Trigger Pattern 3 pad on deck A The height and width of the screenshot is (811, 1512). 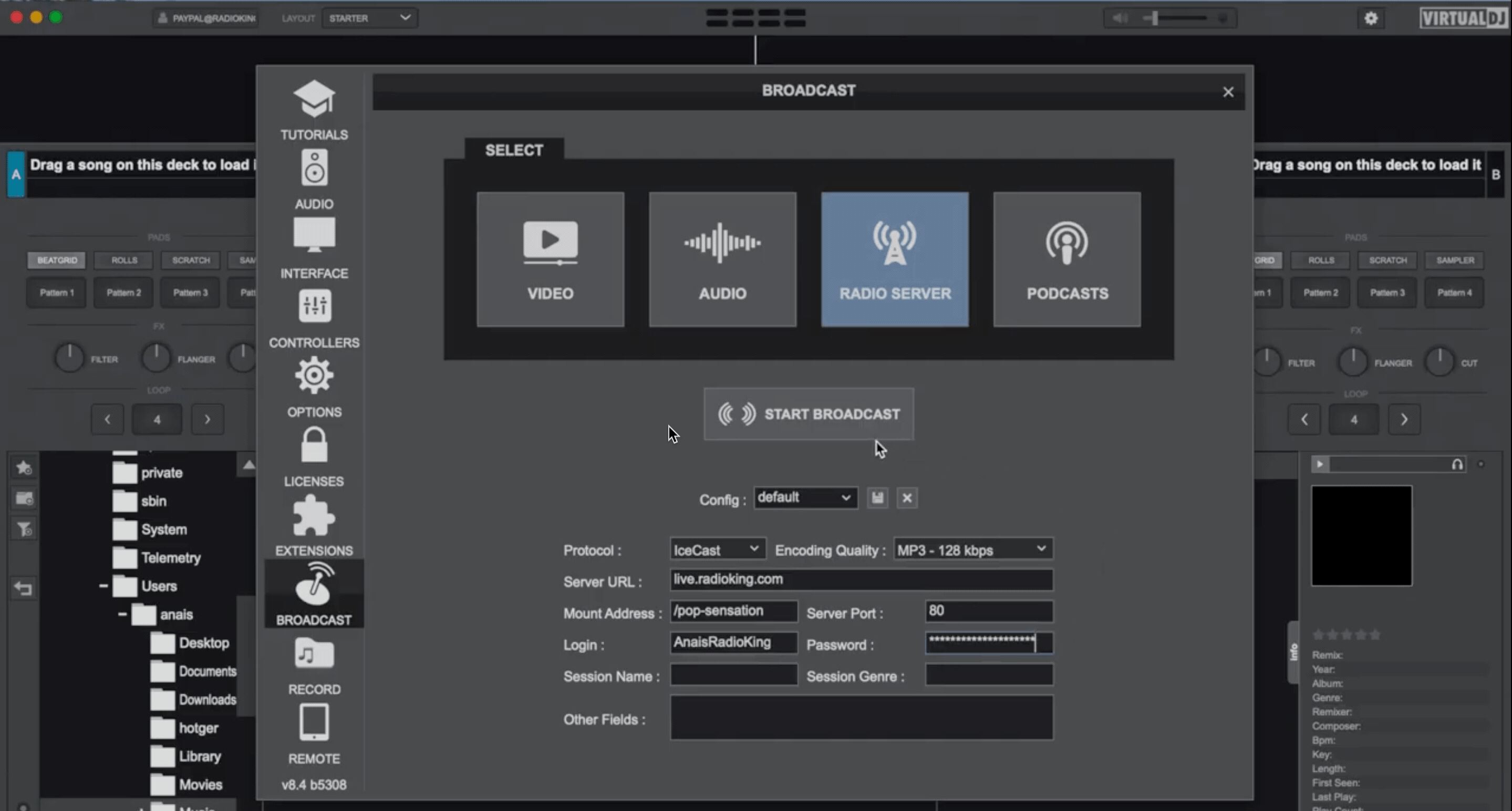point(191,292)
